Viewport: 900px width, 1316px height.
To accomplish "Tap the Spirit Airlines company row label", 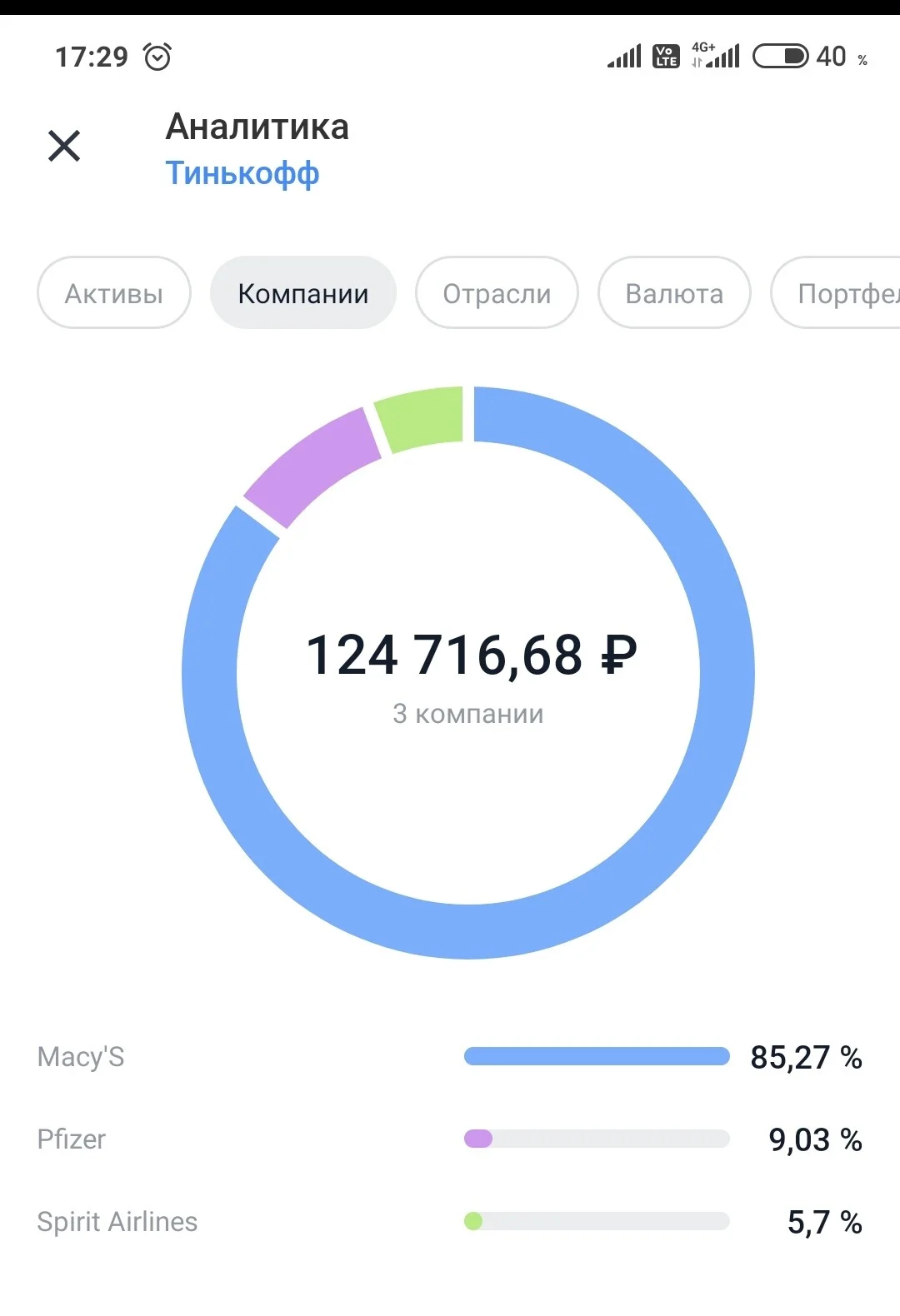I will [x=117, y=1222].
